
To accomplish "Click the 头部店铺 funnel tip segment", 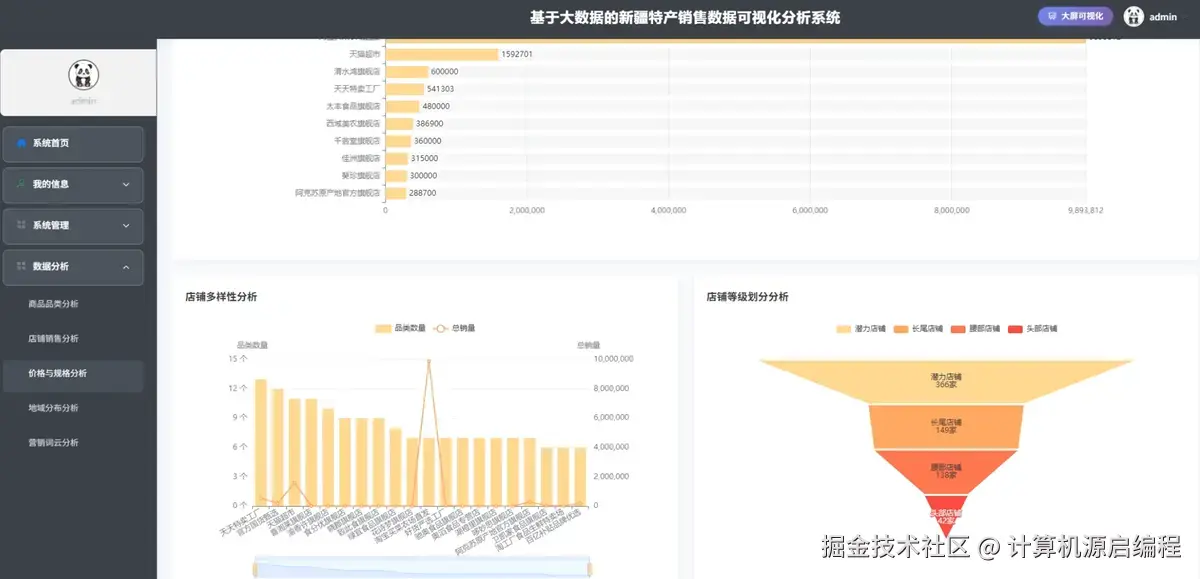I will click(x=946, y=512).
